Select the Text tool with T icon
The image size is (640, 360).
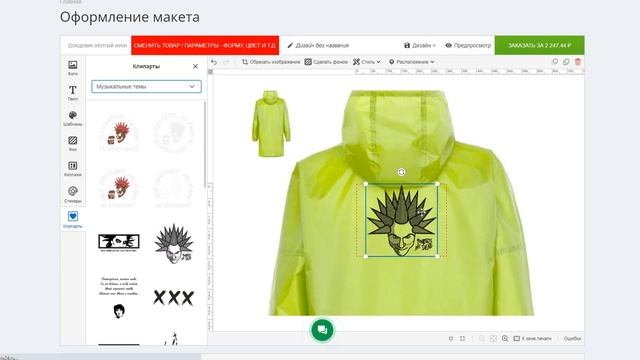pyautogui.click(x=73, y=93)
